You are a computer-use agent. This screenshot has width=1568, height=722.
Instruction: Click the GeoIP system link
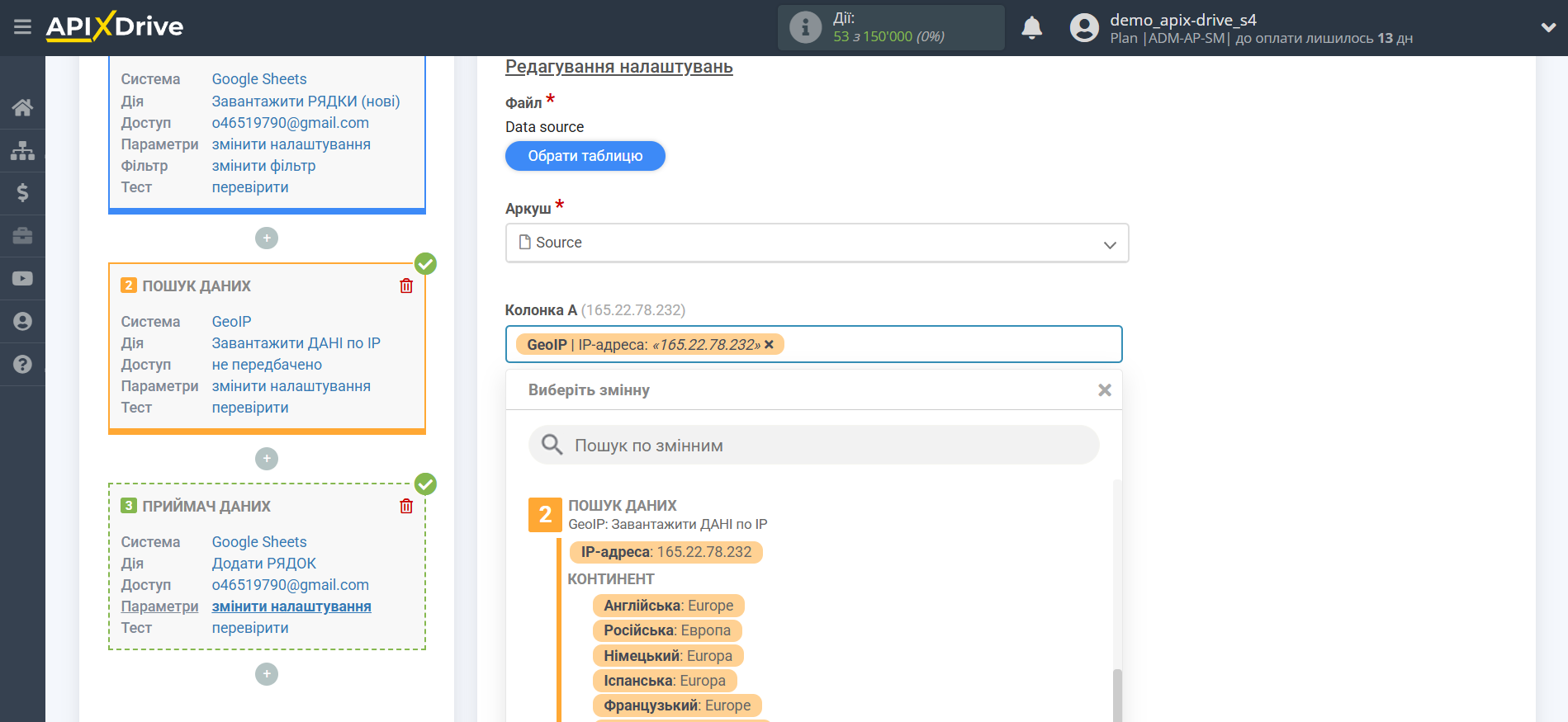231,321
